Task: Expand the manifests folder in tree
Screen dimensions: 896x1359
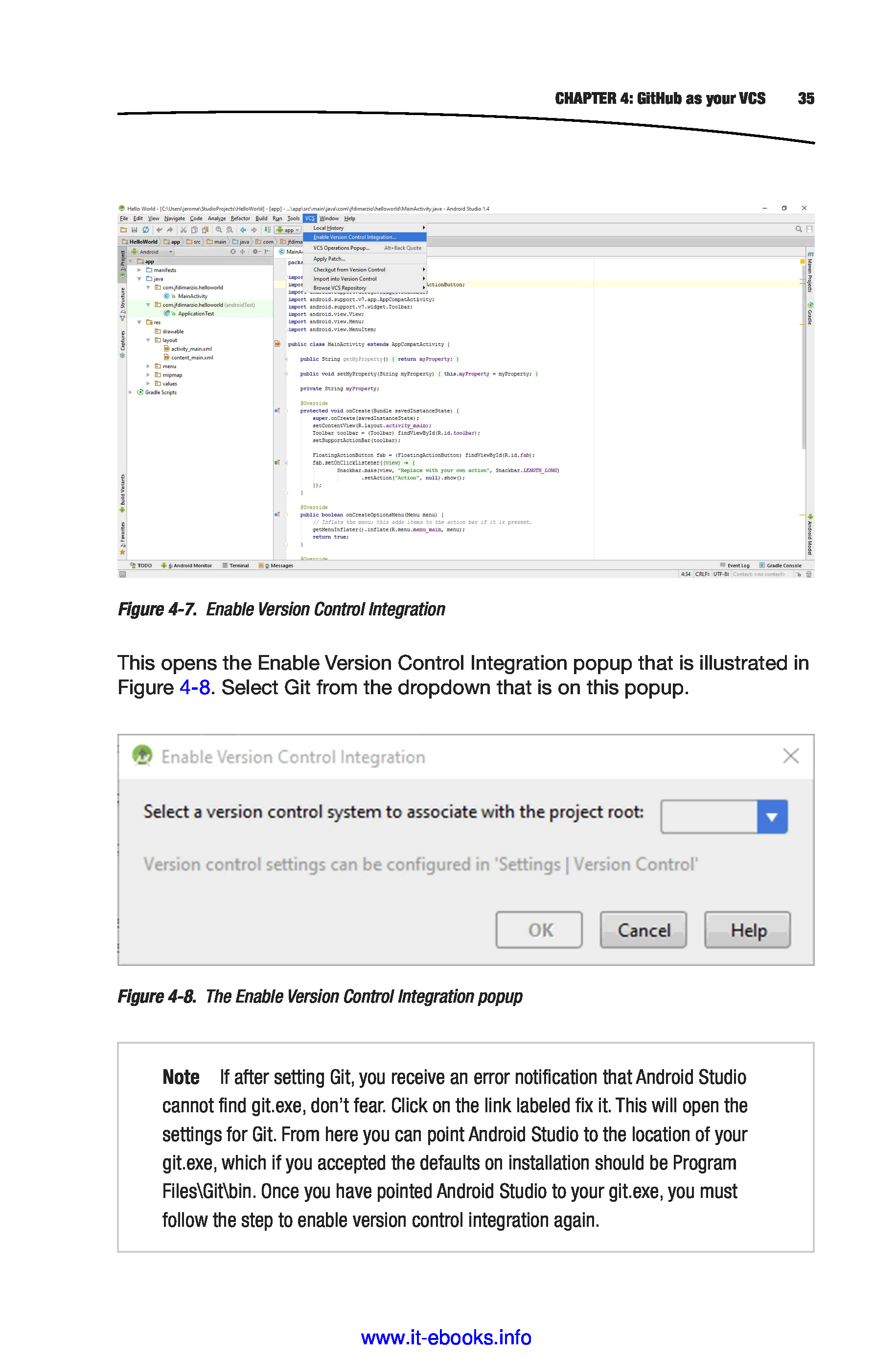Action: (x=139, y=270)
